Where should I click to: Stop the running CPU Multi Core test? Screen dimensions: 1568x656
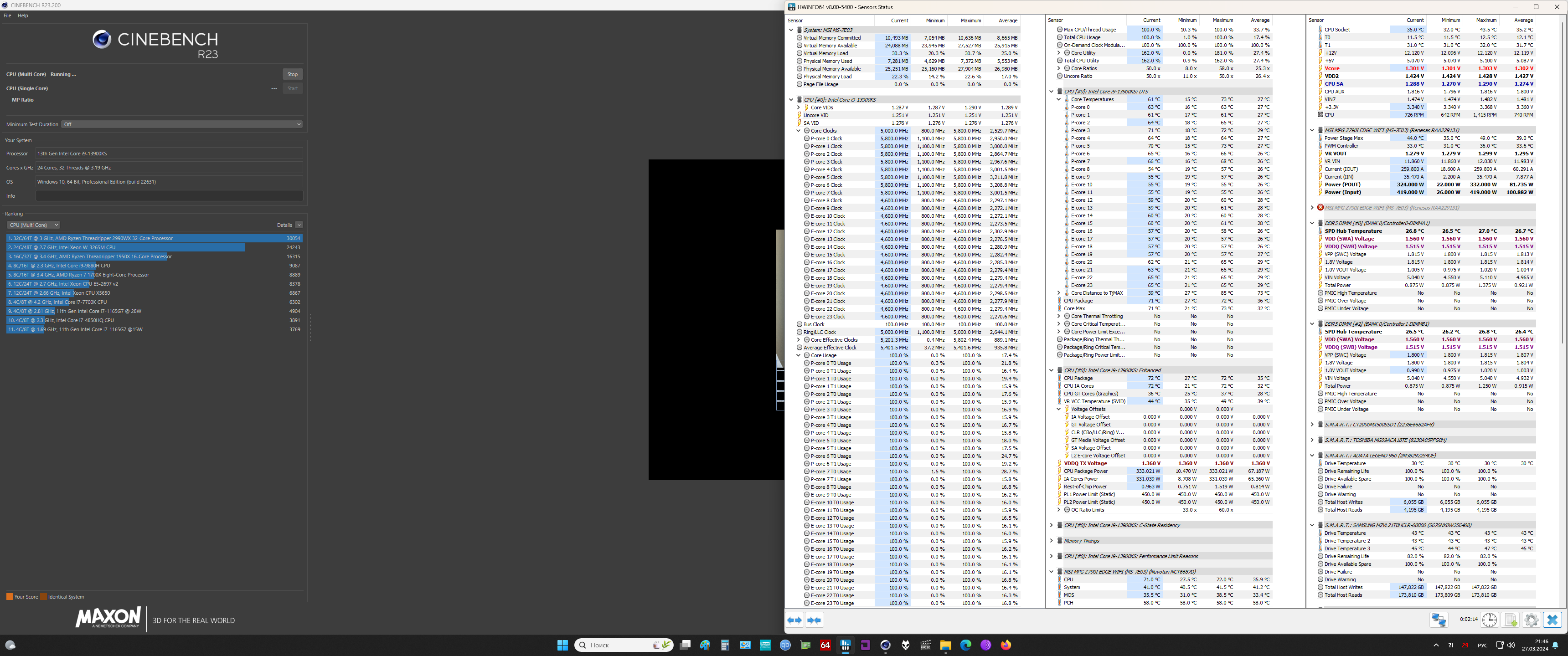[x=292, y=74]
